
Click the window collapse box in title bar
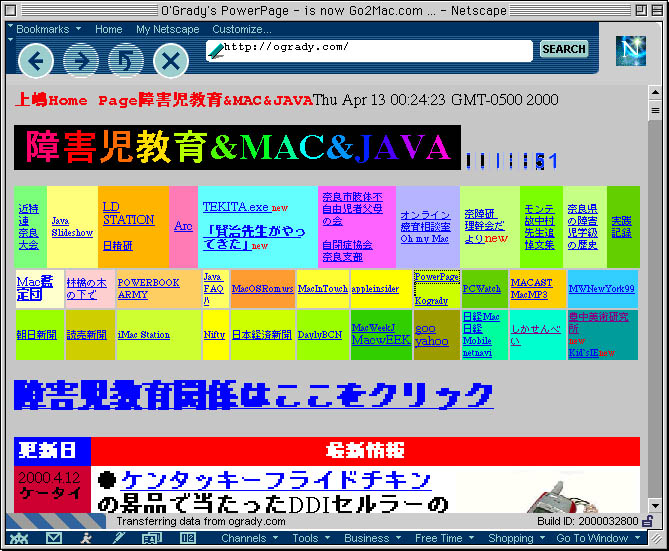pyautogui.click(x=657, y=10)
